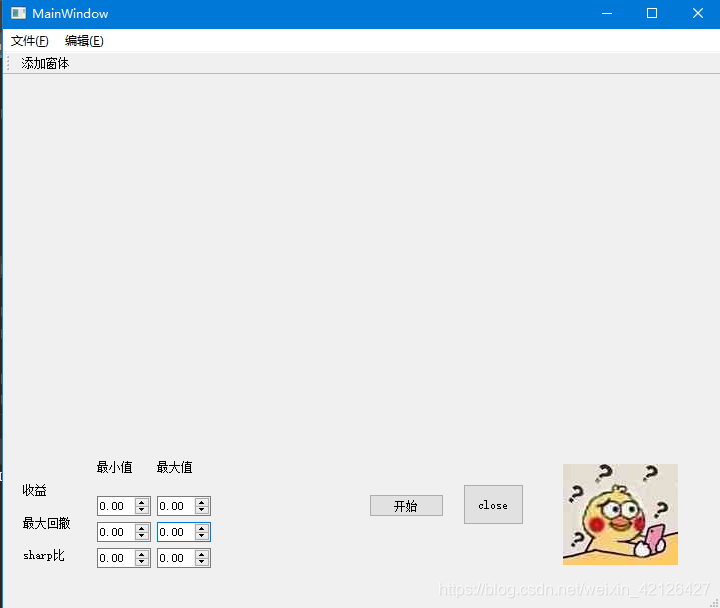Click the 添加窗体 toolbar action
This screenshot has height=608, width=720.
tap(45, 63)
